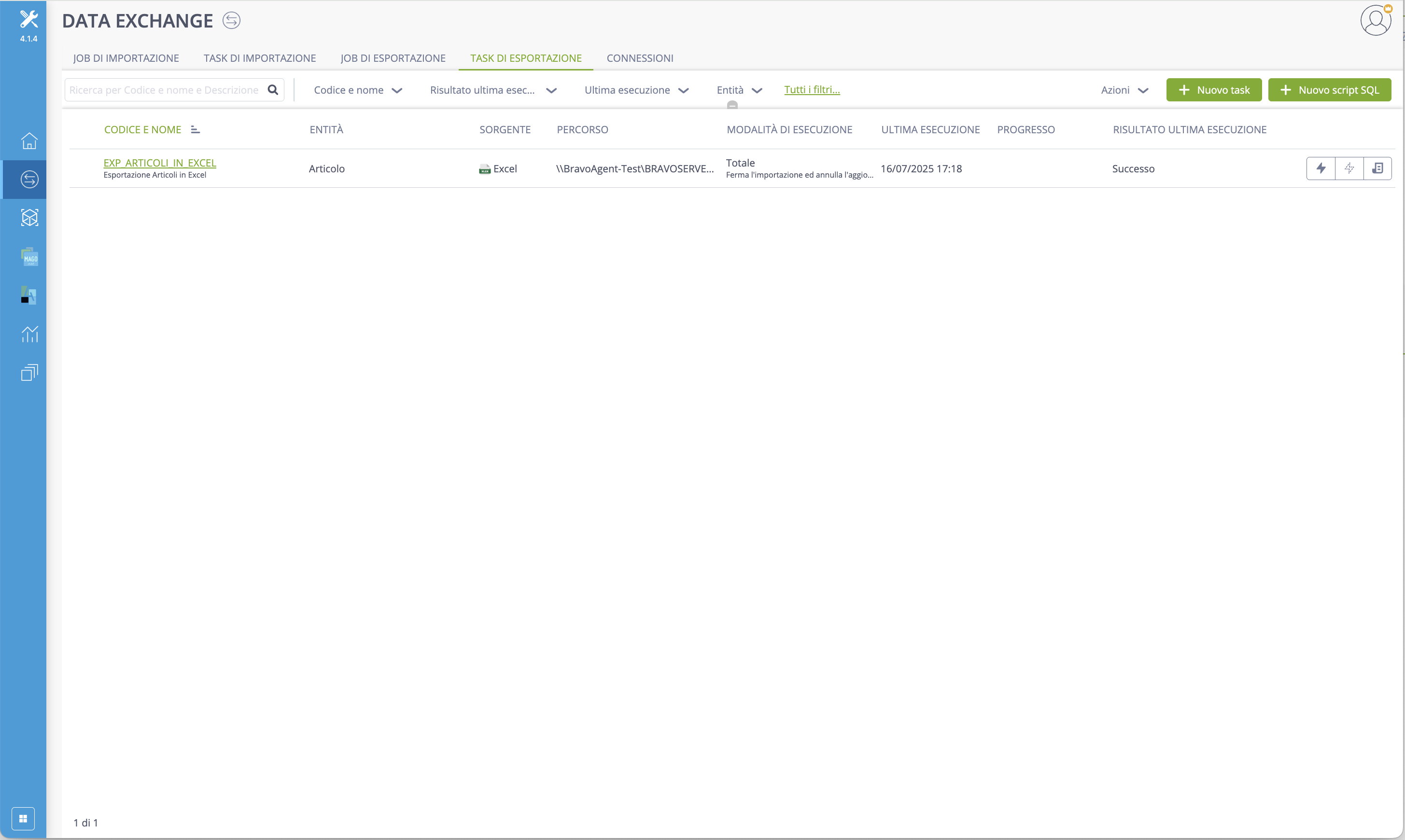Click the search magnifier icon
This screenshot has width=1405, height=840.
(273, 89)
